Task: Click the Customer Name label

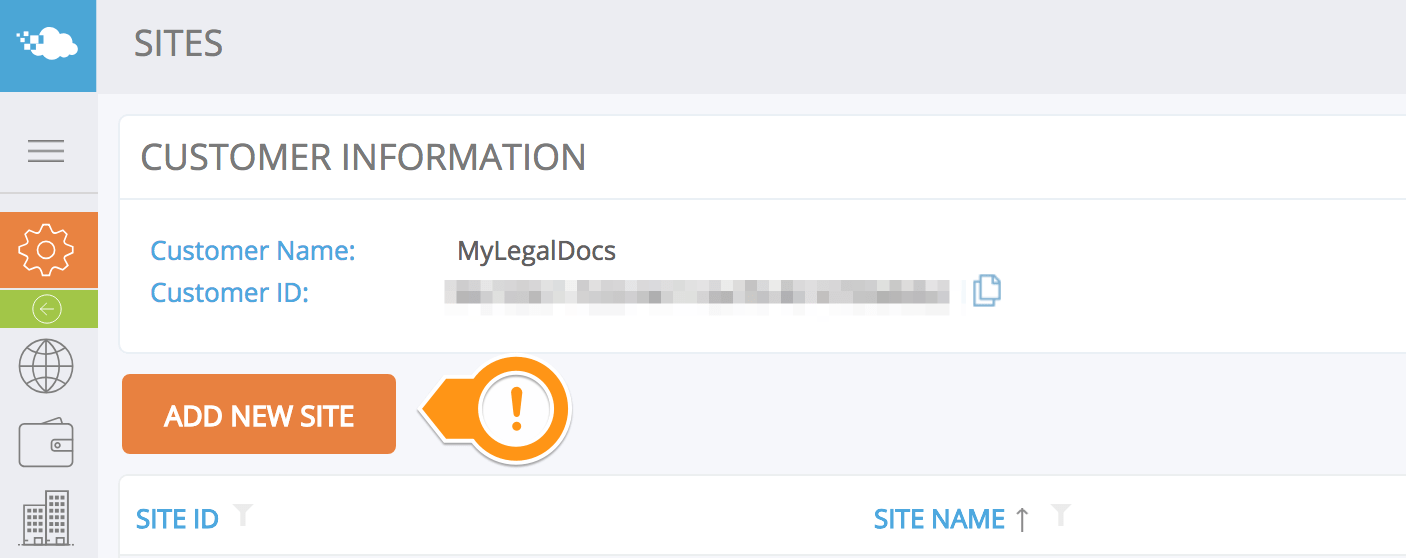Action: pos(253,250)
